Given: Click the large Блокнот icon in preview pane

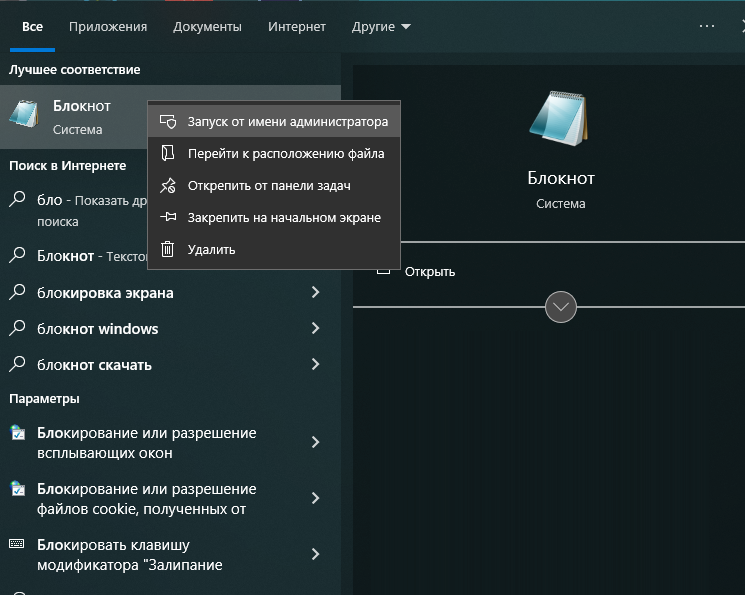Looking at the screenshot, I should point(559,121).
